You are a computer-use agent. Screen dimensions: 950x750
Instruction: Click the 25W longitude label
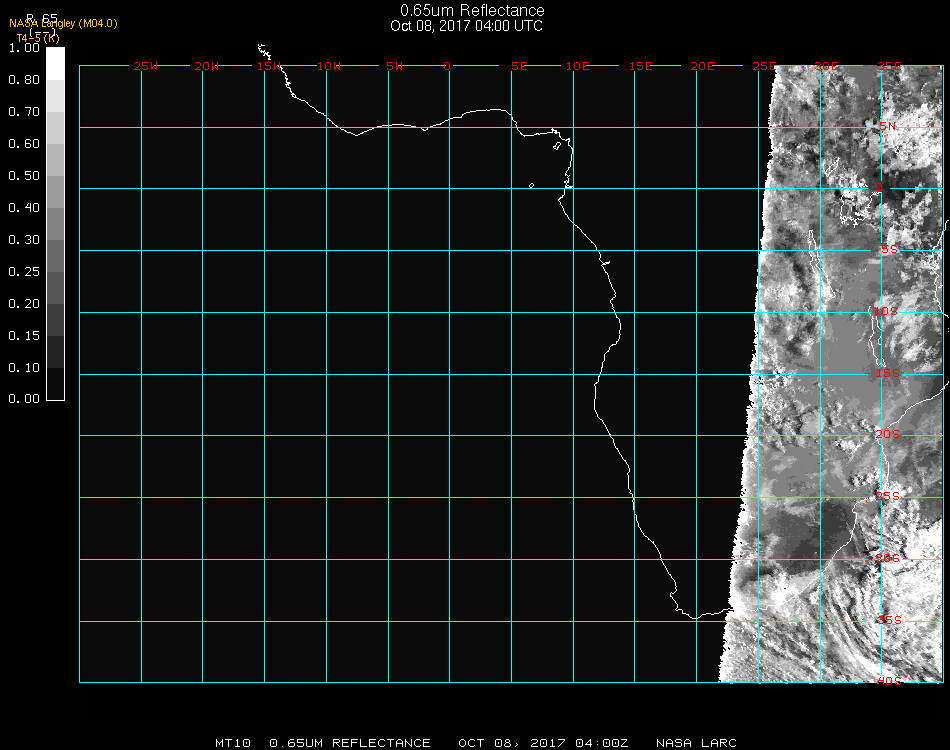[x=146, y=66]
